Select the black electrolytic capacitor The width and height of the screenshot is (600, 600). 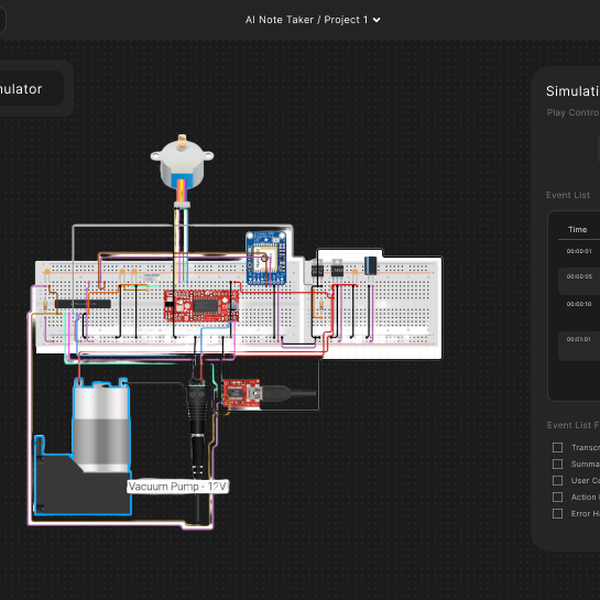[x=370, y=265]
